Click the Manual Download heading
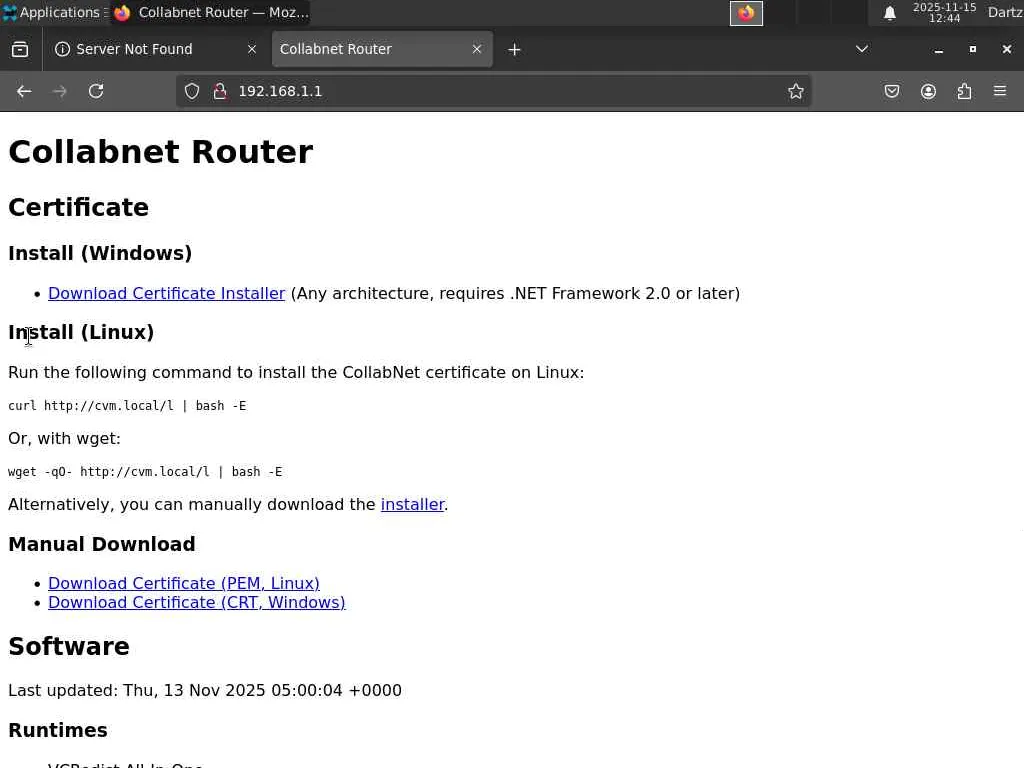 click(101, 544)
